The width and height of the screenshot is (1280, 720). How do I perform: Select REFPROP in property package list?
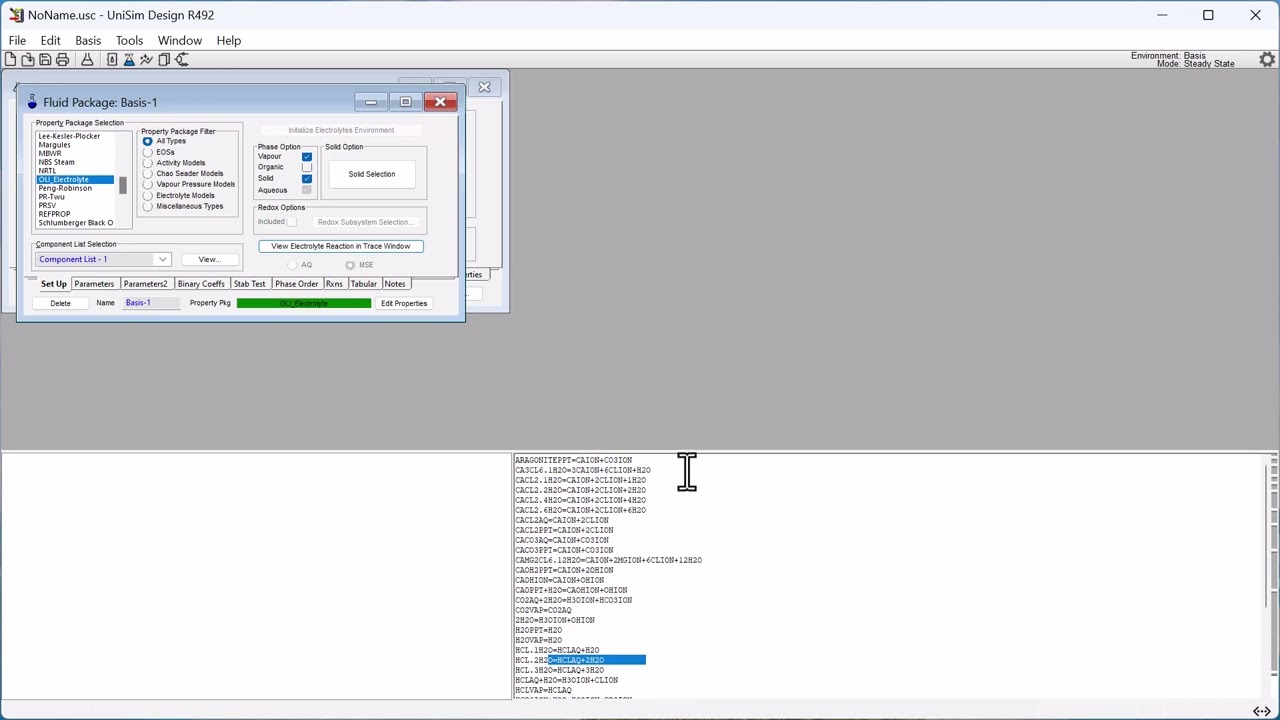point(54,214)
